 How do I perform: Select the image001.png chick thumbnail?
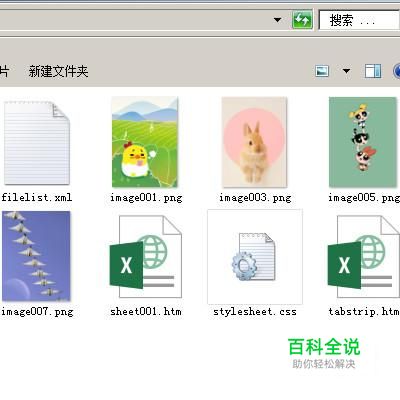[x=145, y=142]
